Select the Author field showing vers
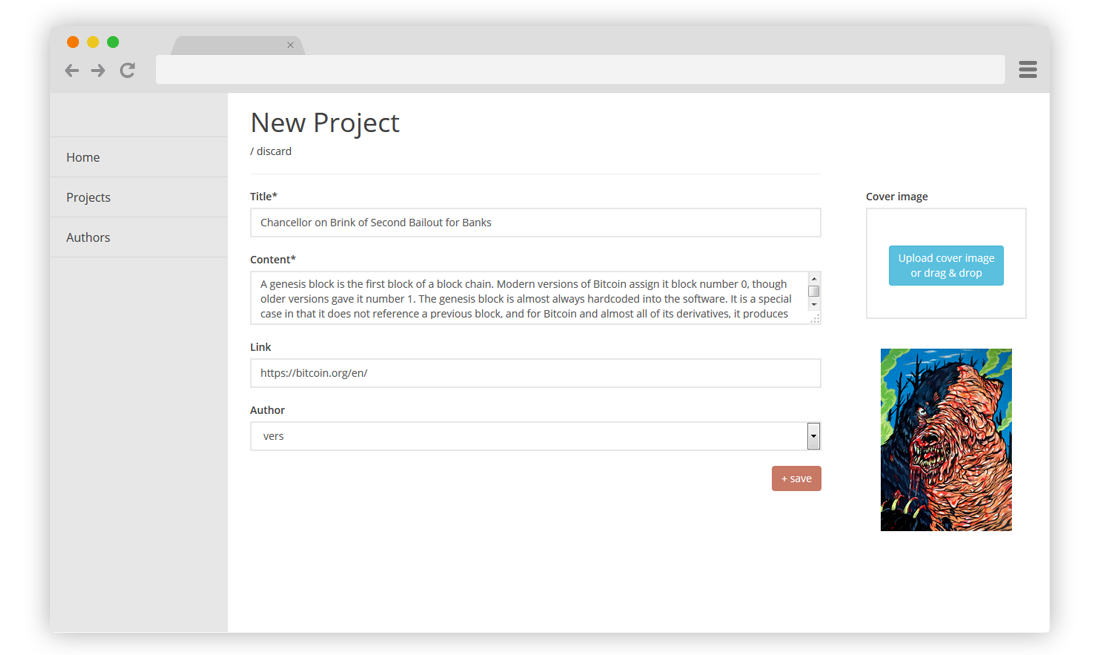Image resolution: width=1100 pixels, height=655 pixels. (535, 436)
